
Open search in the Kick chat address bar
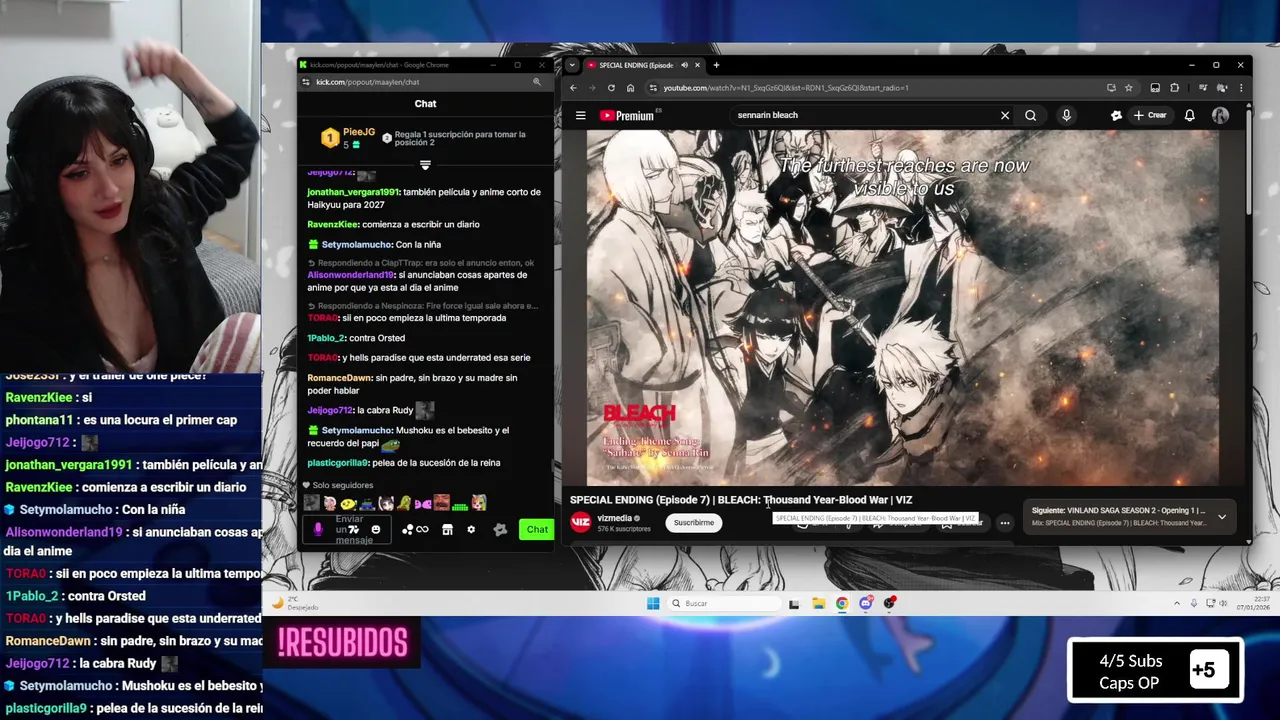click(537, 82)
